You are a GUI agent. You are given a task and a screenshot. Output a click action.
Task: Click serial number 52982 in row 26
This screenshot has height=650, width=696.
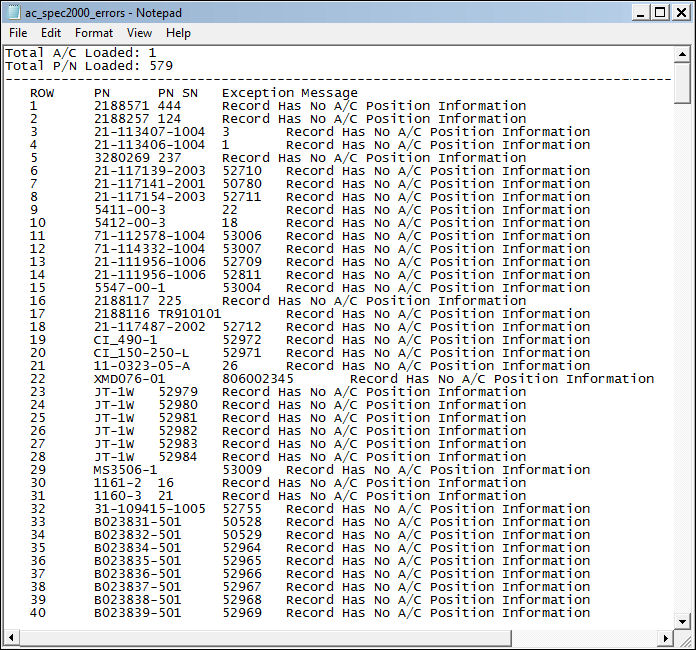click(x=178, y=430)
